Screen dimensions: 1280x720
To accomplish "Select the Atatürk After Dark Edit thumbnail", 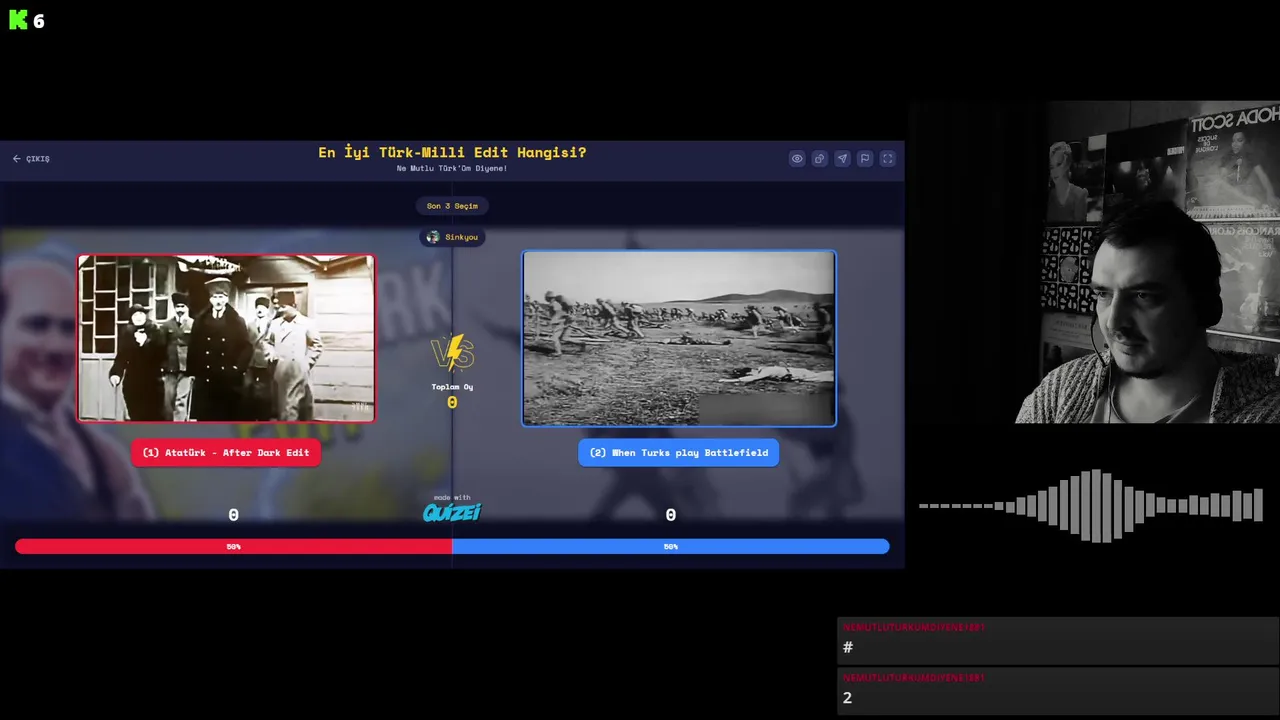I will 226,338.
